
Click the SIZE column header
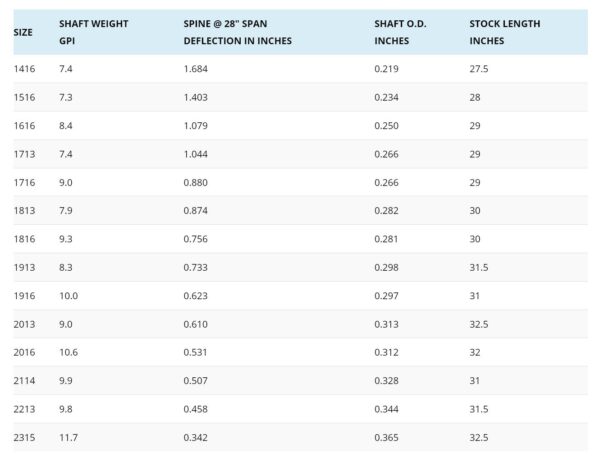point(23,33)
